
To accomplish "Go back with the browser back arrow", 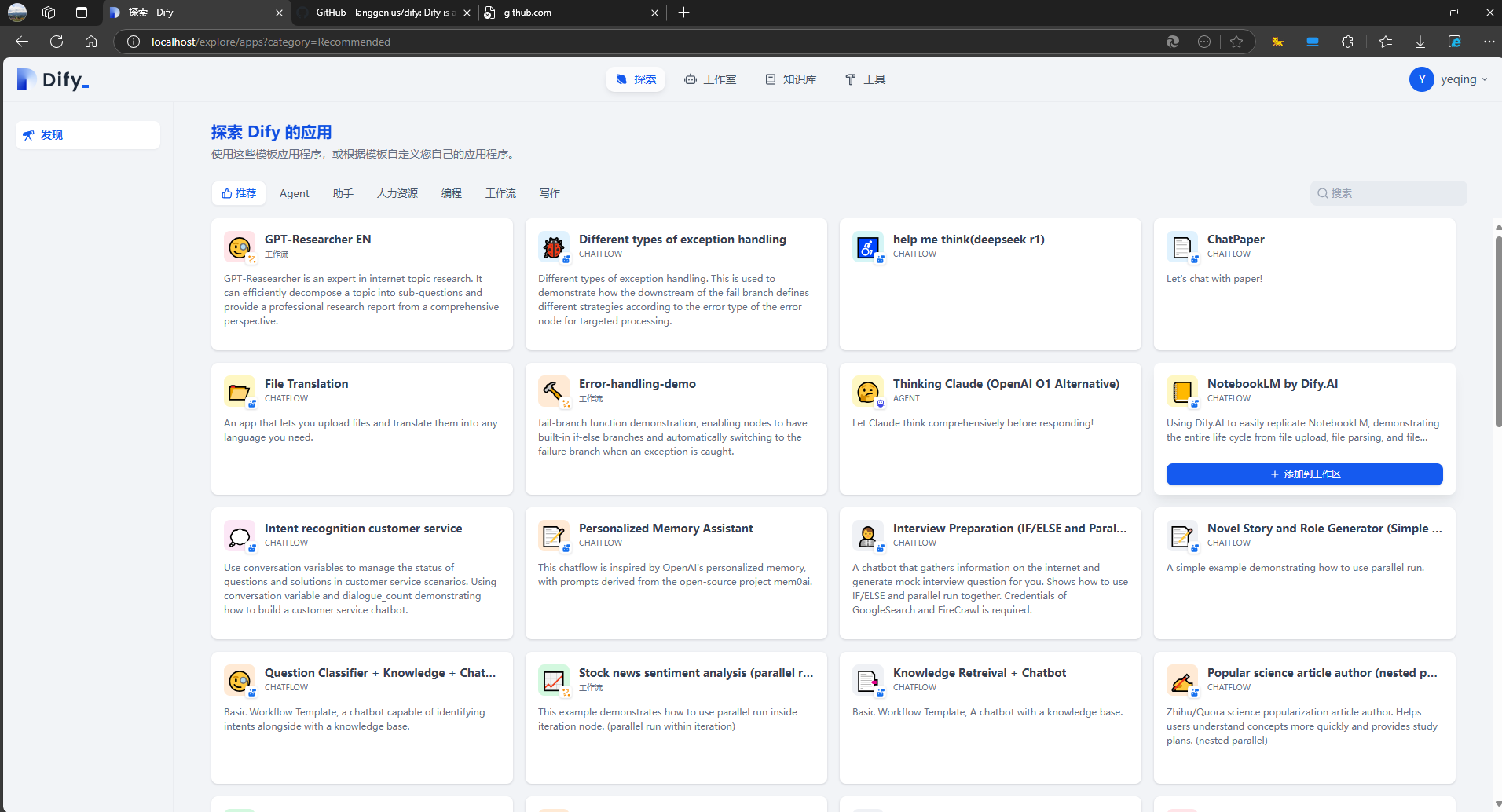I will coord(22,42).
